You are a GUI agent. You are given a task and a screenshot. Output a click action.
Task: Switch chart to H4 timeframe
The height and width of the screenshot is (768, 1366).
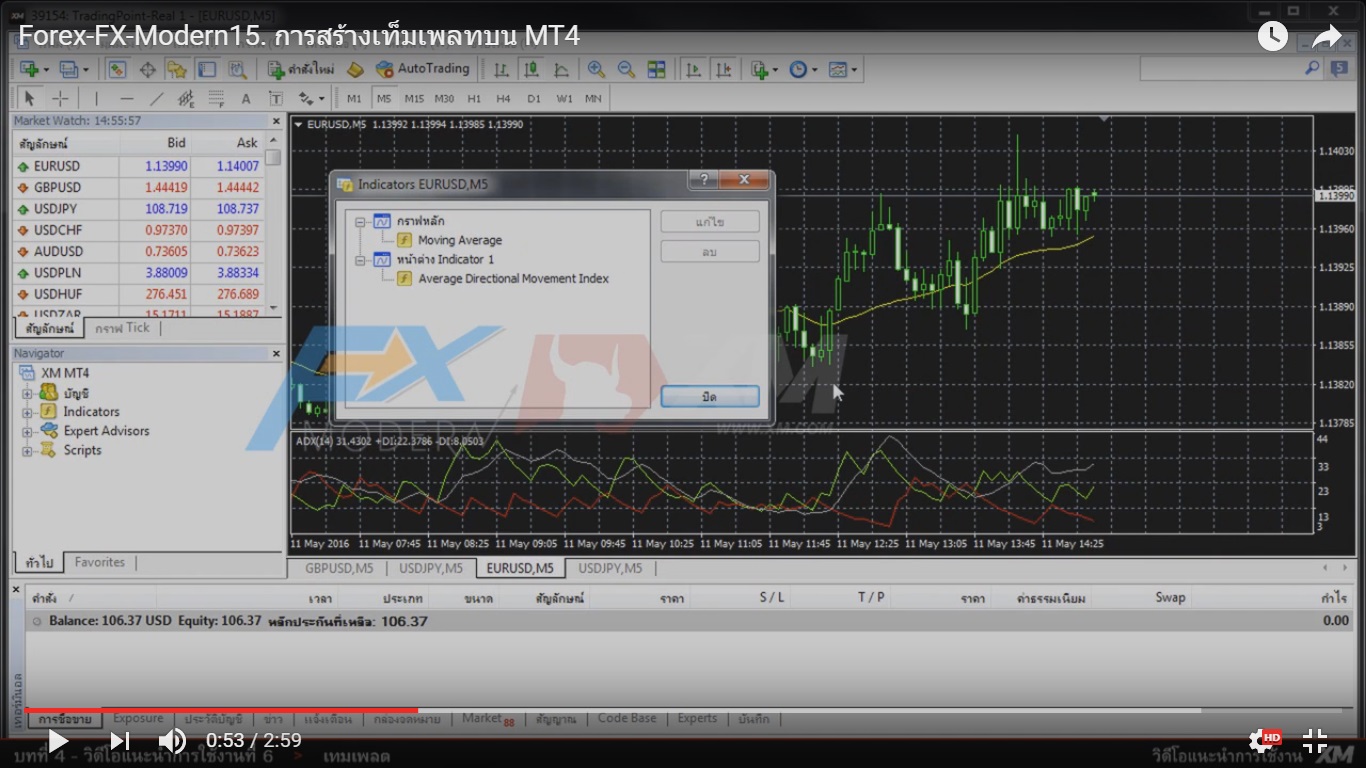tap(503, 98)
